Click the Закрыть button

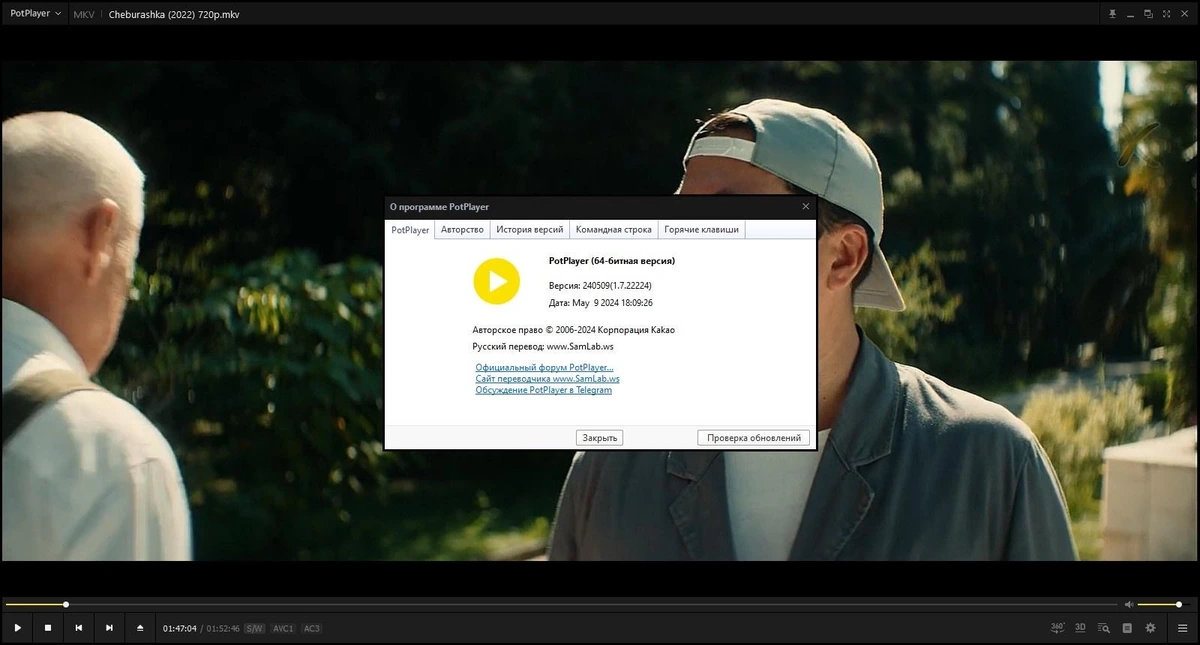click(599, 438)
